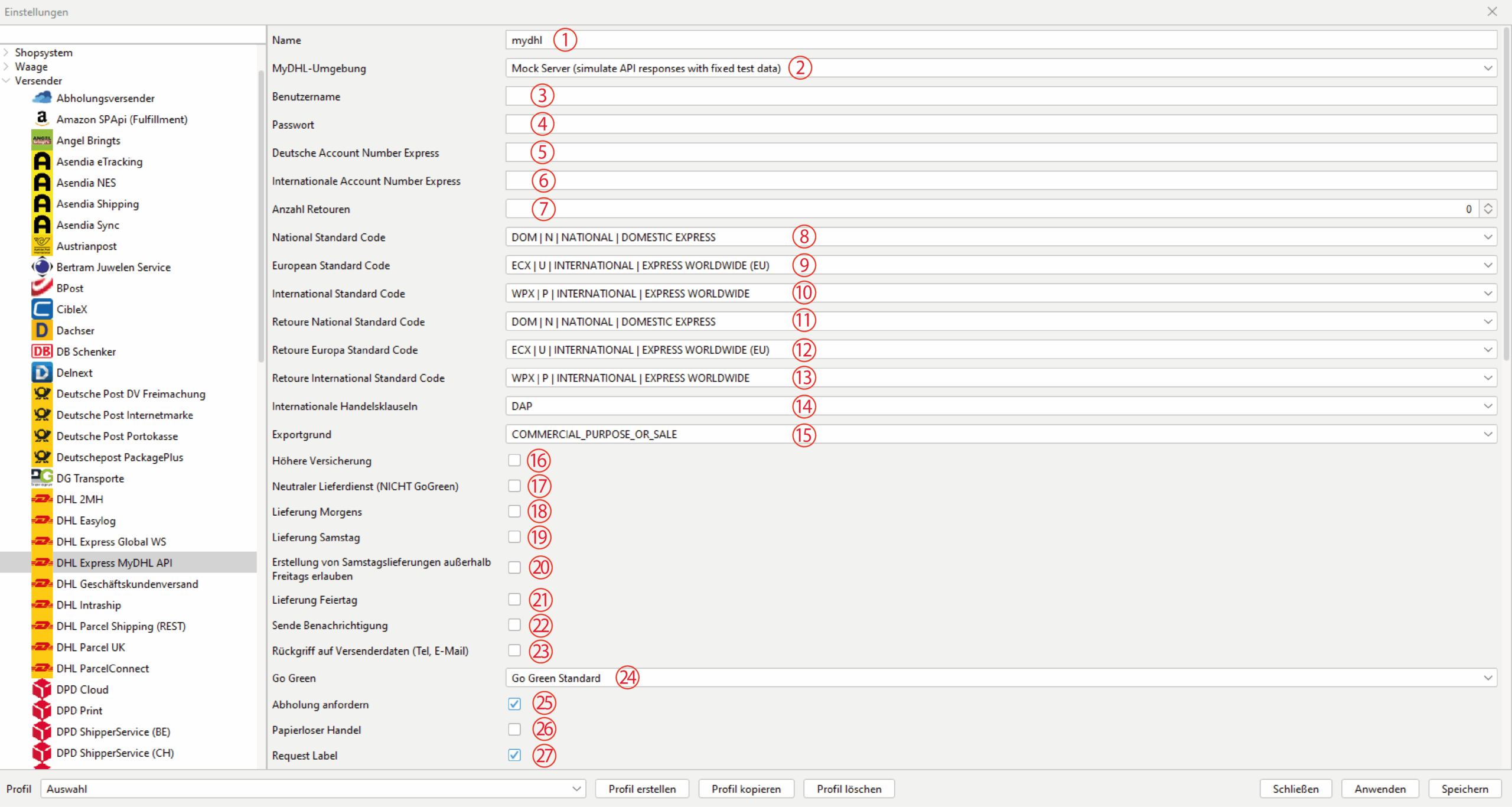Select DHL Geschäftskundenversand in the tree
Image resolution: width=1512 pixels, height=807 pixels.
coord(128,584)
